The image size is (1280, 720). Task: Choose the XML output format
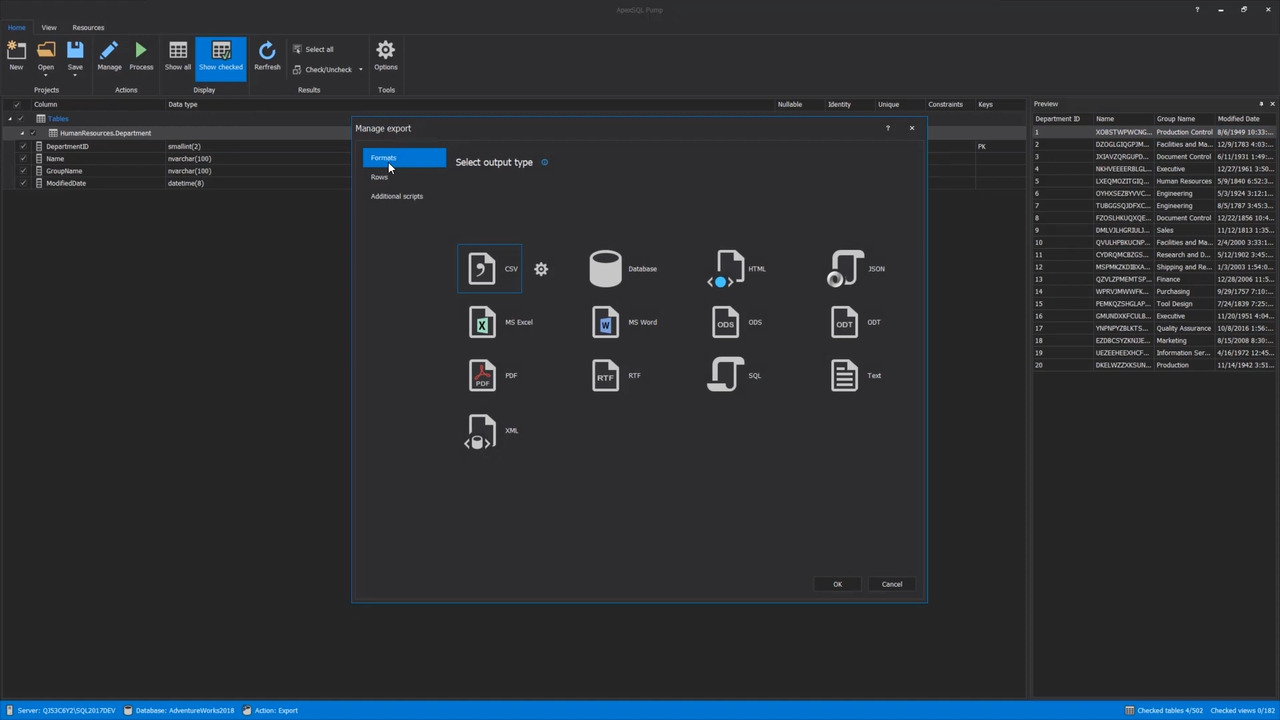point(483,432)
